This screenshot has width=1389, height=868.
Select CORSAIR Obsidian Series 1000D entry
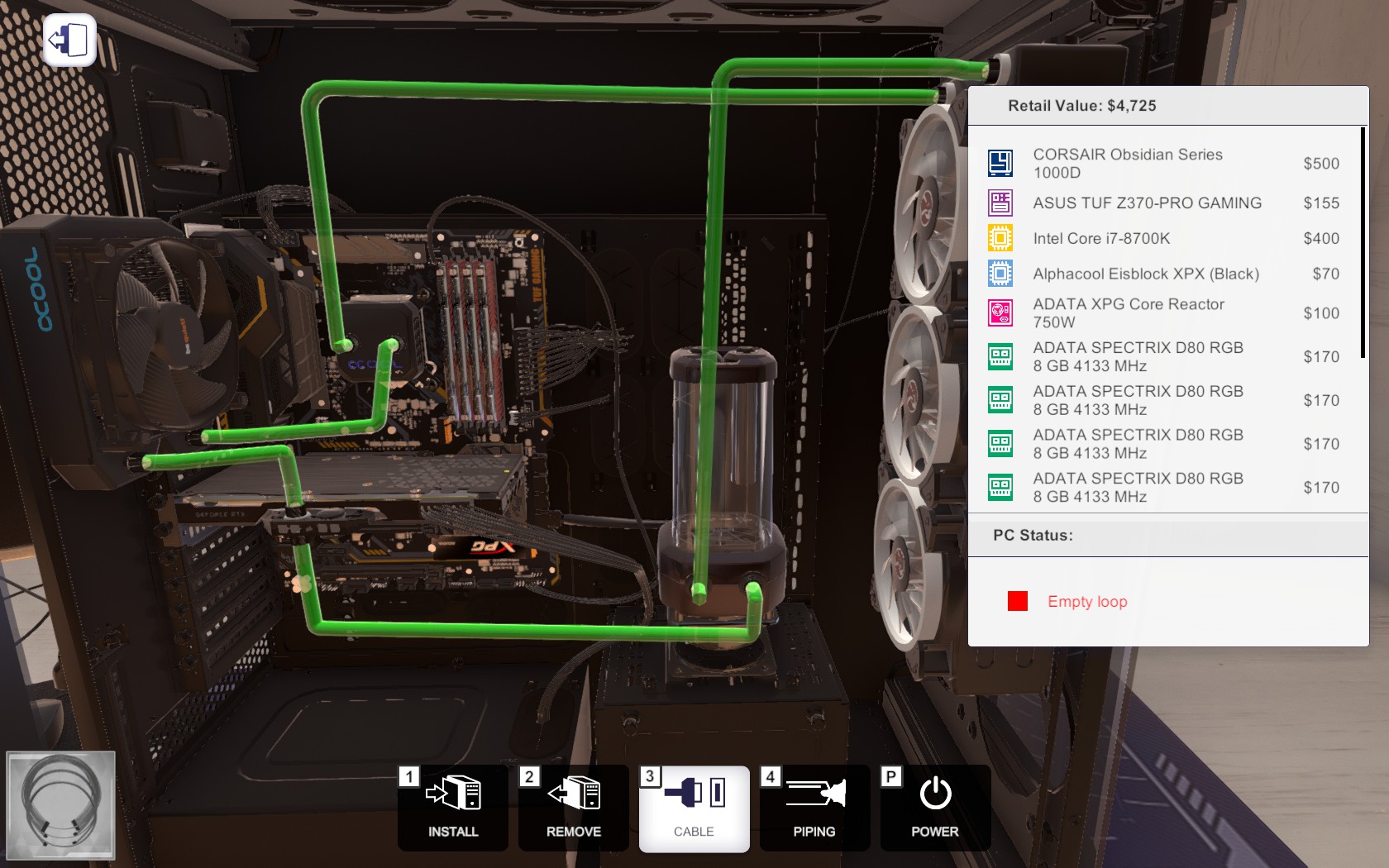click(x=1164, y=163)
